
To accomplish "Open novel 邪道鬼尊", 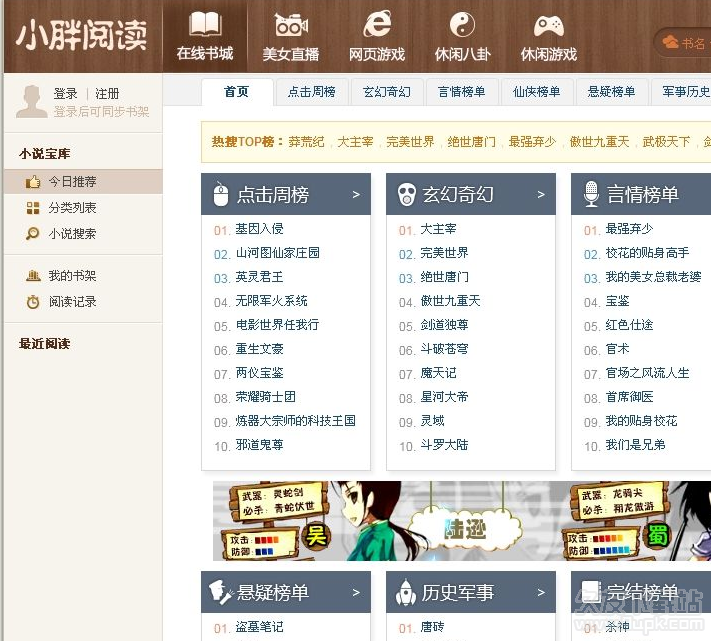I will click(x=259, y=445).
